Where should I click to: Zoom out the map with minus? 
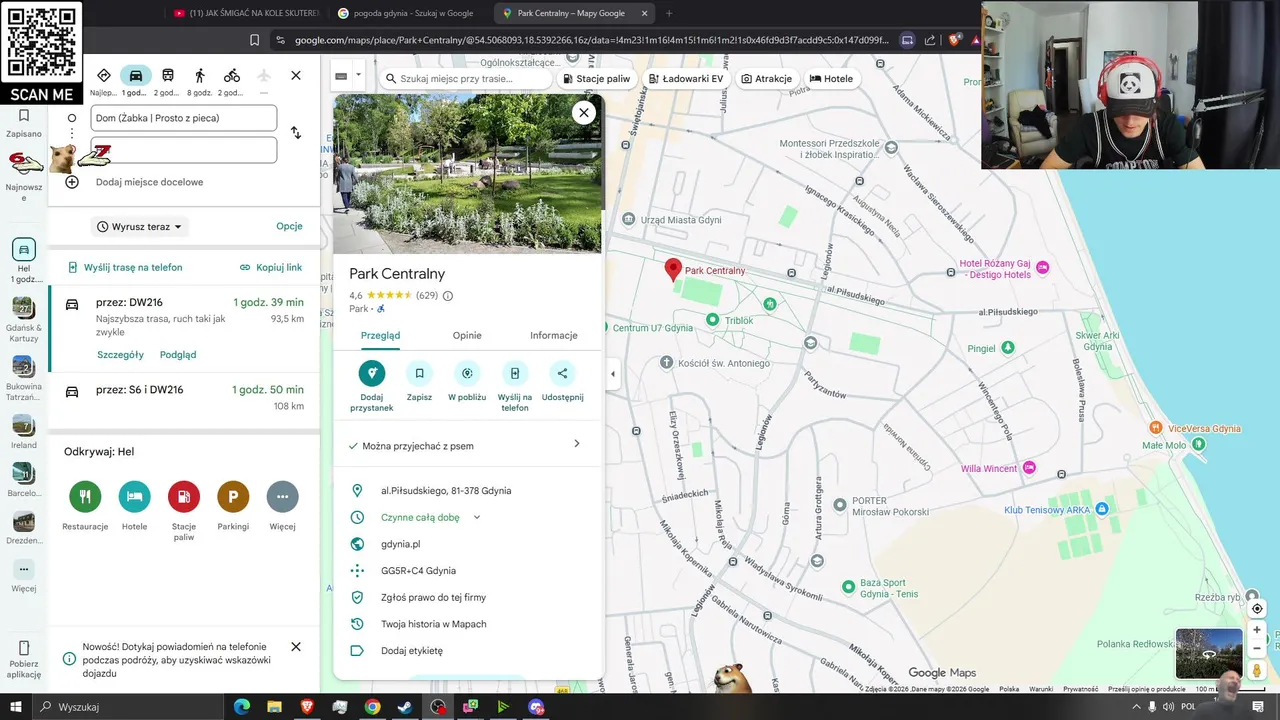point(1257,648)
